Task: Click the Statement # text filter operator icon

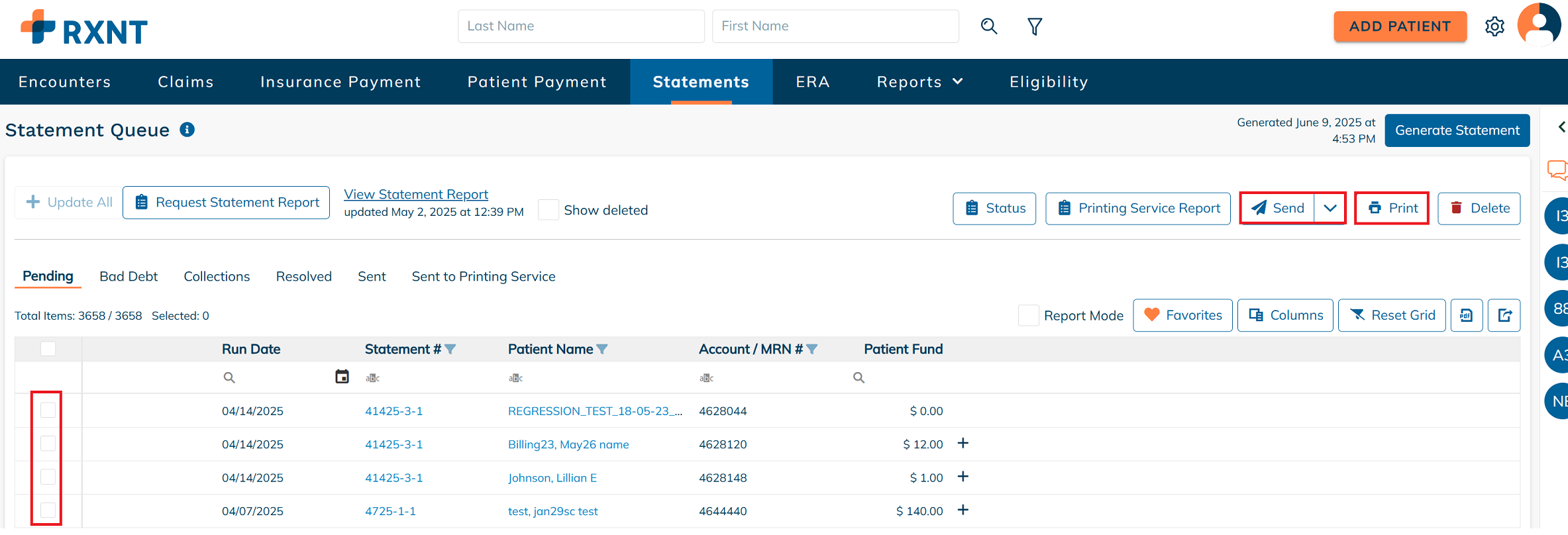Action: click(x=372, y=377)
